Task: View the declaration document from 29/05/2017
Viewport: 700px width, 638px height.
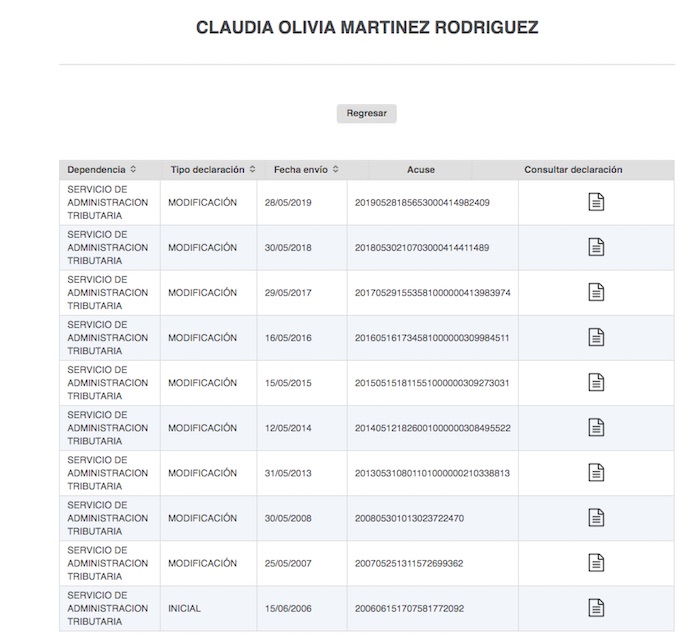Action: pos(596,293)
